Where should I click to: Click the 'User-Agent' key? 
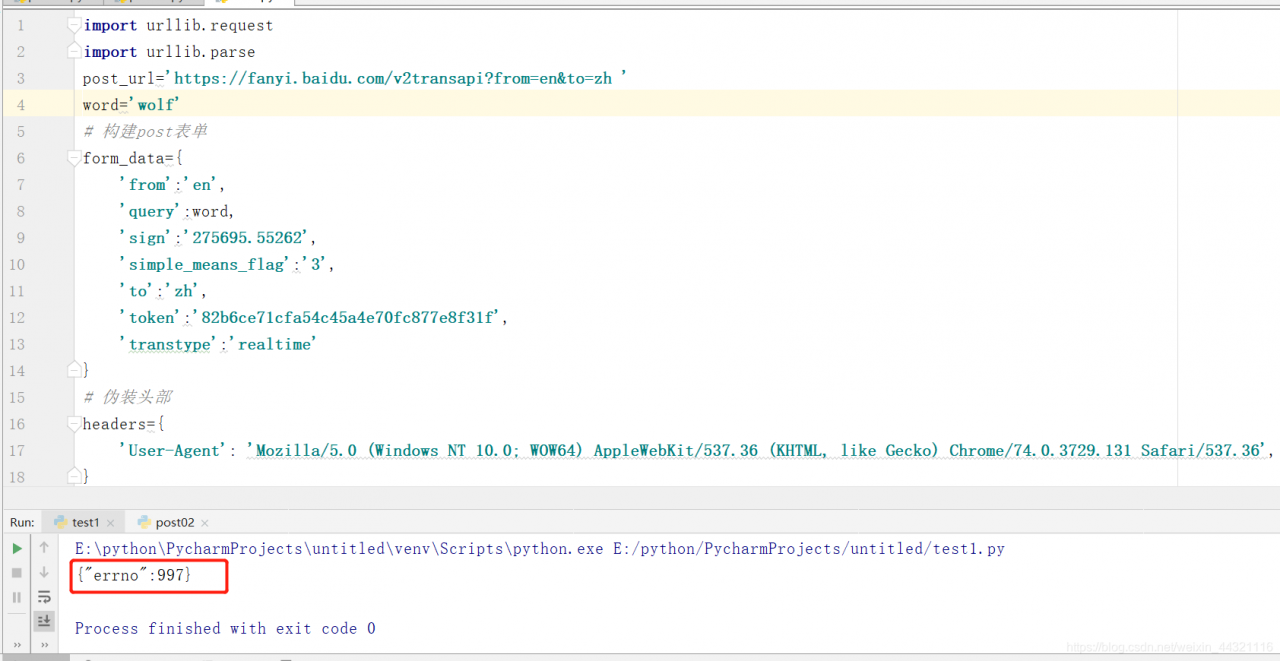[174, 450]
